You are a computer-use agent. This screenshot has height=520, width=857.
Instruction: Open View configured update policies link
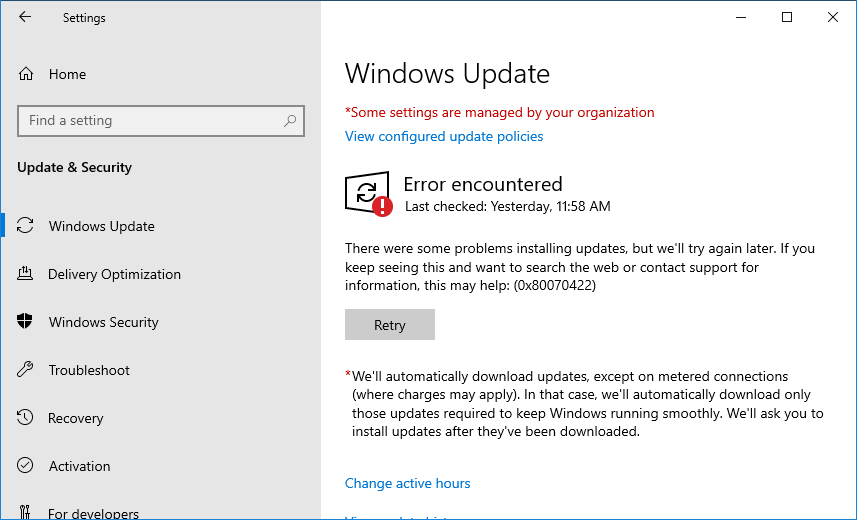pyautogui.click(x=444, y=136)
